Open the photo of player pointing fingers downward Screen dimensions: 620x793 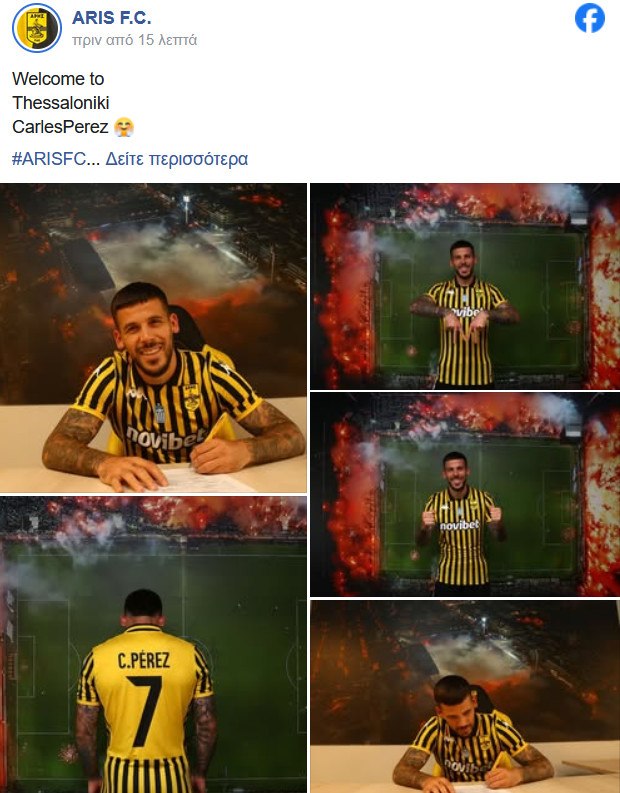(465, 286)
